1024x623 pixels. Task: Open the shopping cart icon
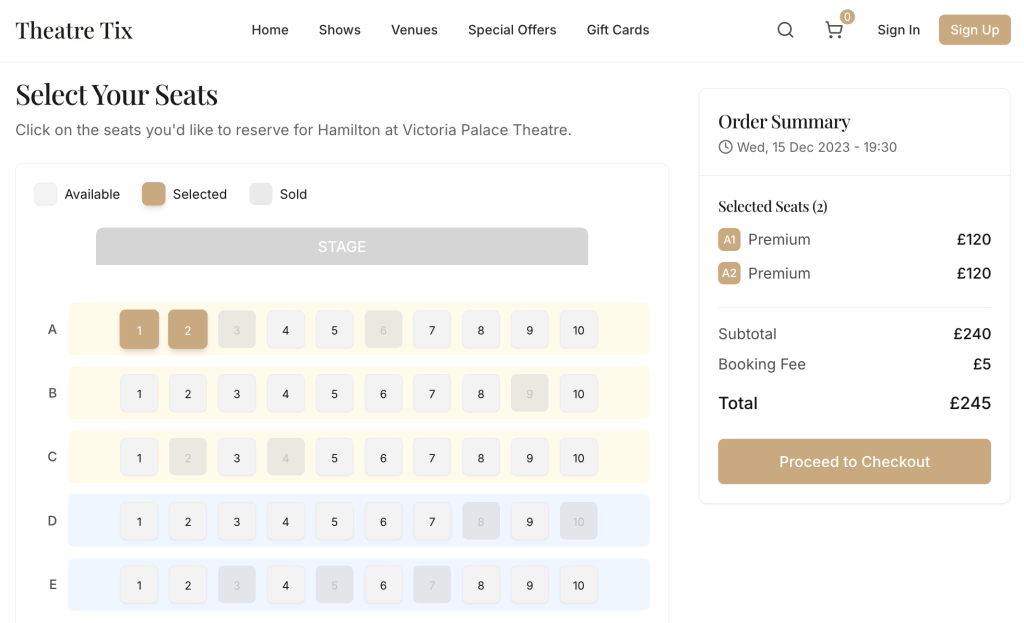834,30
